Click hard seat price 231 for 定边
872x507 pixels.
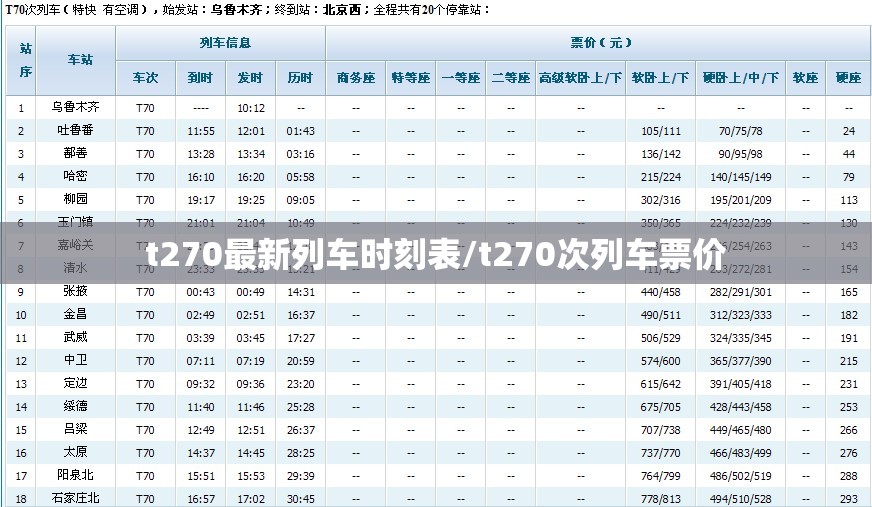(849, 384)
